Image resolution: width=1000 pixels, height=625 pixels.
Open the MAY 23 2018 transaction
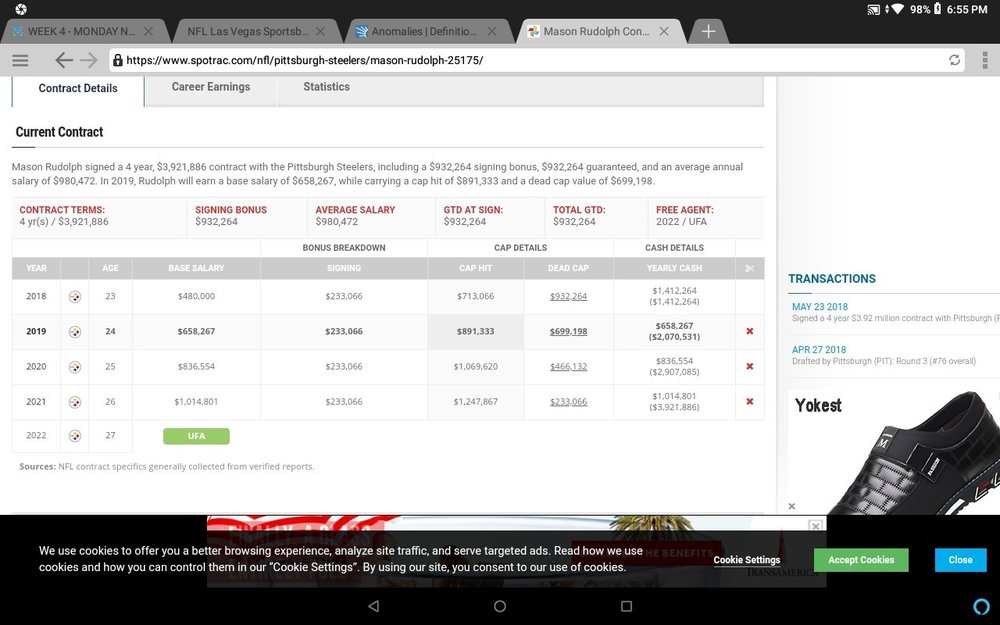point(820,307)
